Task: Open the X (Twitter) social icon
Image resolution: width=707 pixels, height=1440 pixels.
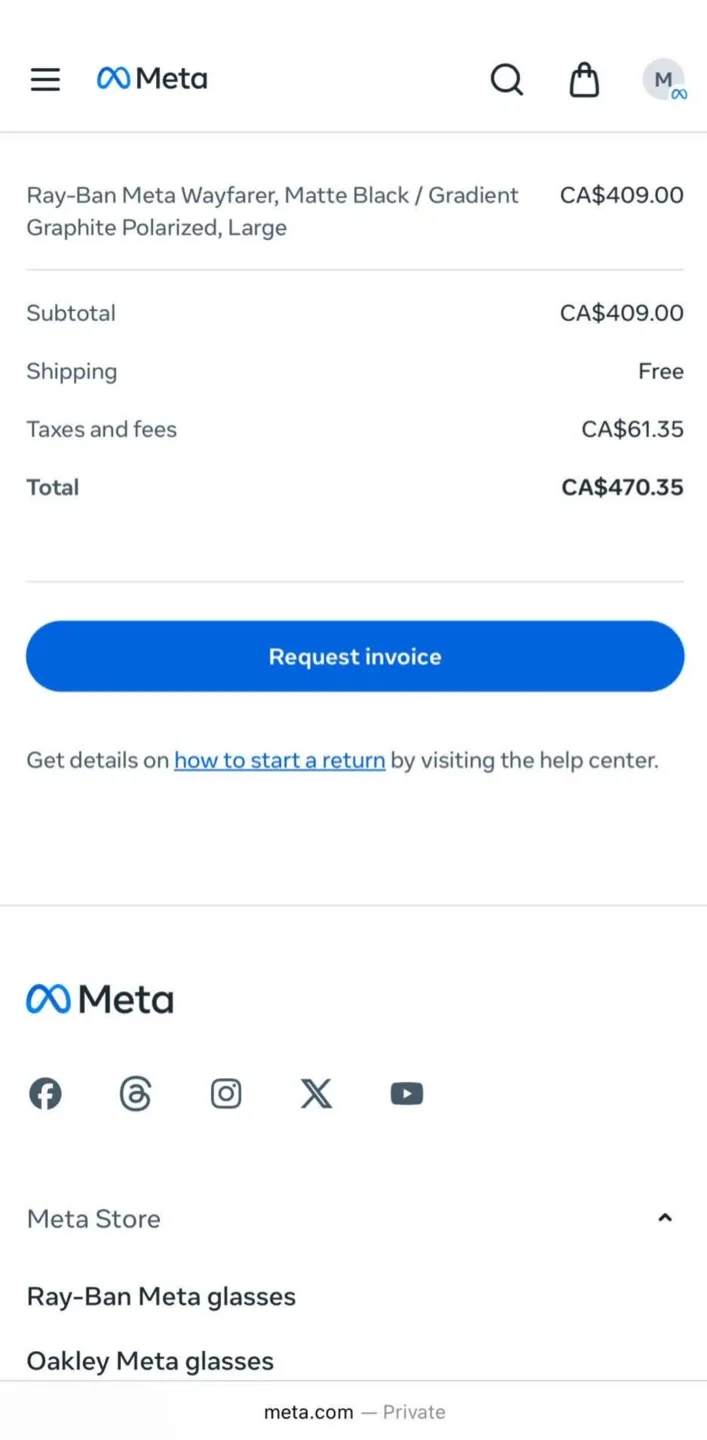Action: point(316,1094)
